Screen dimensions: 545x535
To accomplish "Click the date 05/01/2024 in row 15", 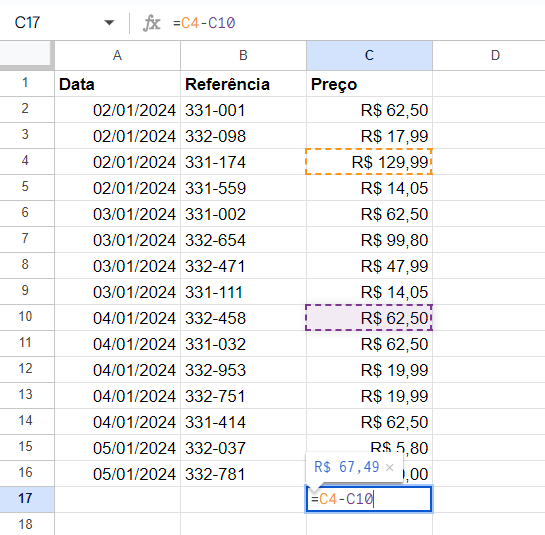I will pyautogui.click(x=117, y=448).
